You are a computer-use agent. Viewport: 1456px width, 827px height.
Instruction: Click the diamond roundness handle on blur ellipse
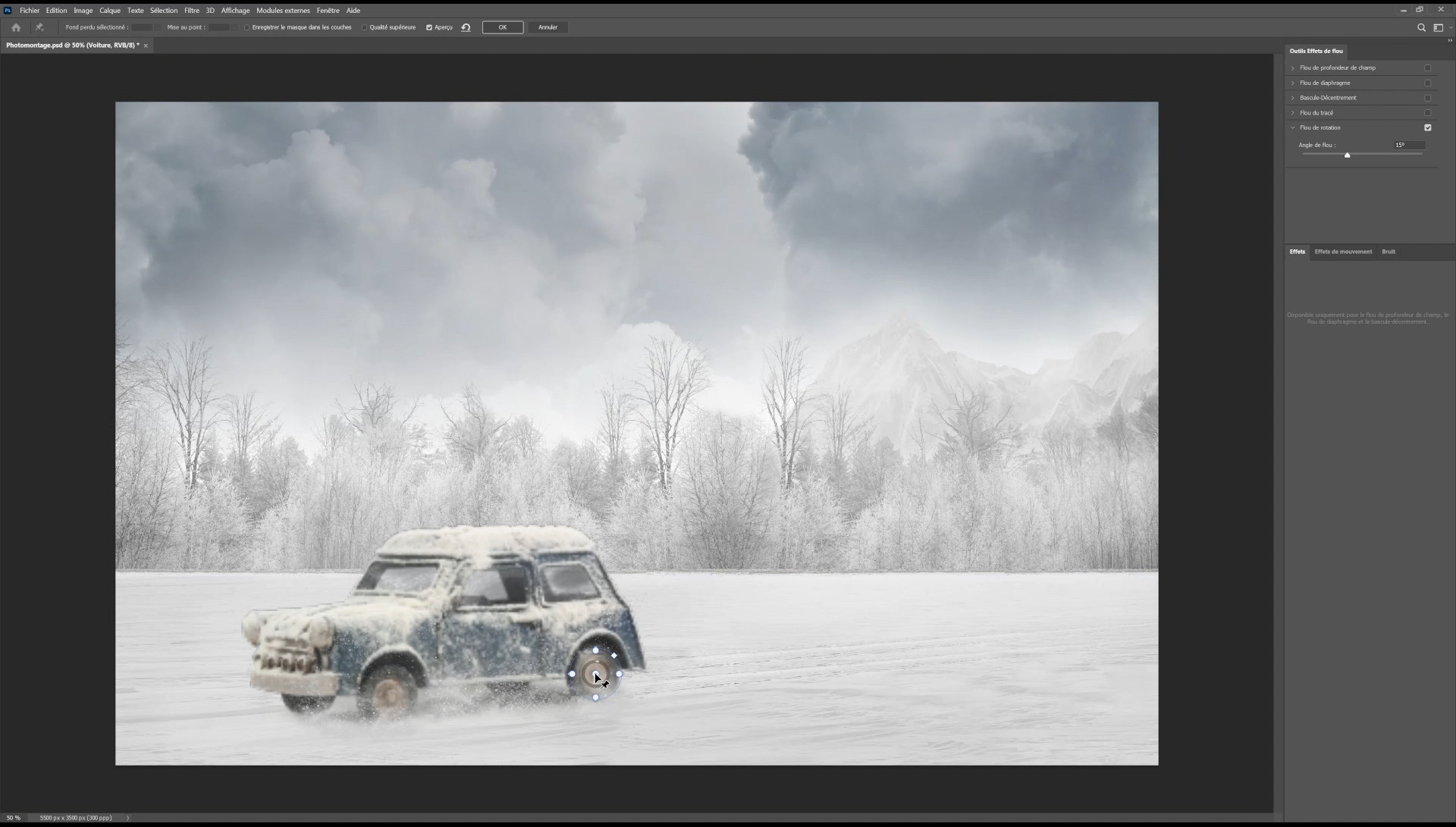tap(613, 656)
